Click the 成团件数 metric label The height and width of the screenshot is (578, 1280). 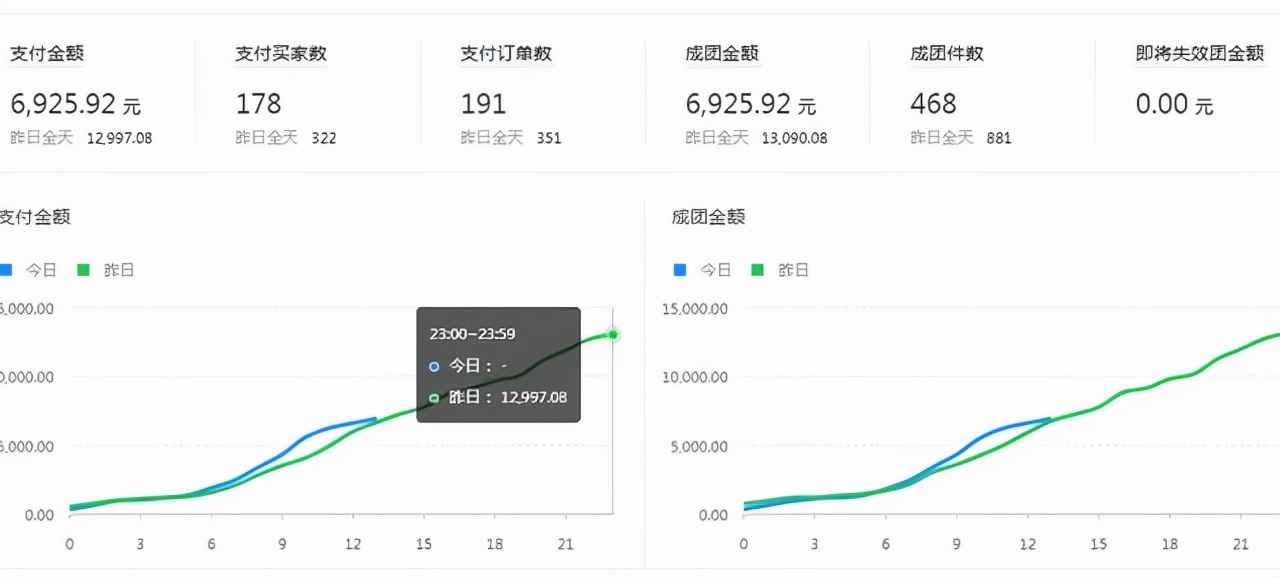947,54
